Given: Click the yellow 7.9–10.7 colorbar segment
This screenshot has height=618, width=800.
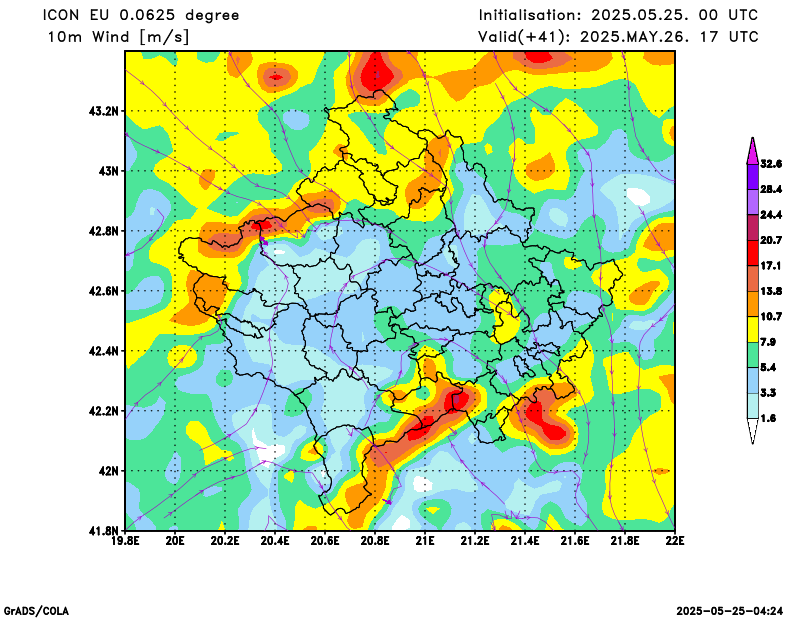Looking at the screenshot, I should pos(753,330).
